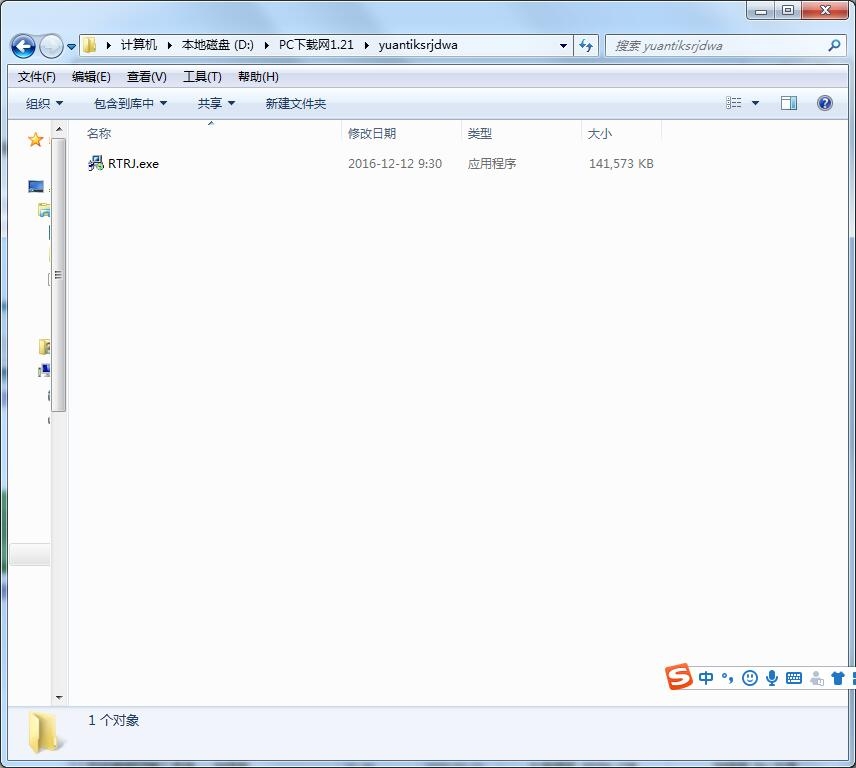The width and height of the screenshot is (856, 768).
Task: Click the Sogou S logo icon
Action: coord(679,677)
